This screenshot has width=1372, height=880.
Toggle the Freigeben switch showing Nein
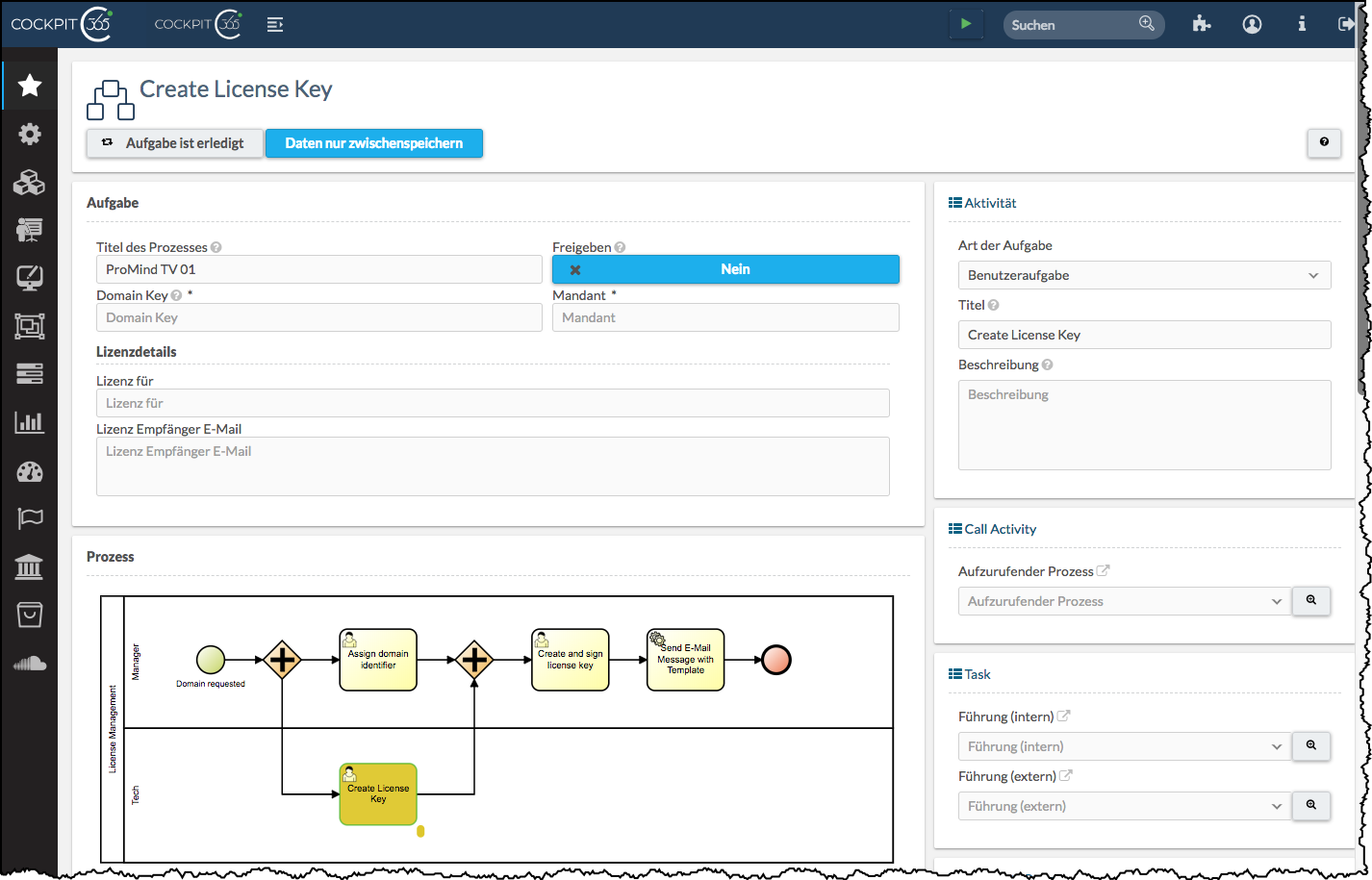725,269
